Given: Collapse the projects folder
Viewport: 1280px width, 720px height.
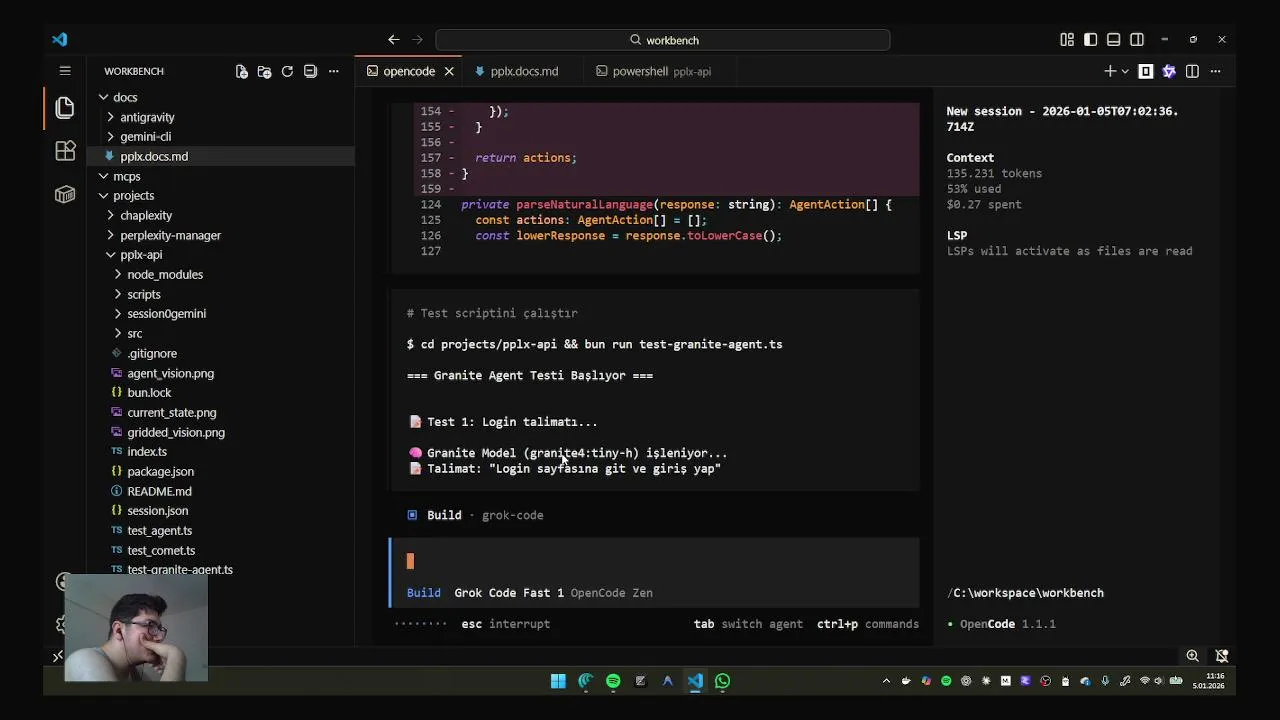Looking at the screenshot, I should 220,195.
